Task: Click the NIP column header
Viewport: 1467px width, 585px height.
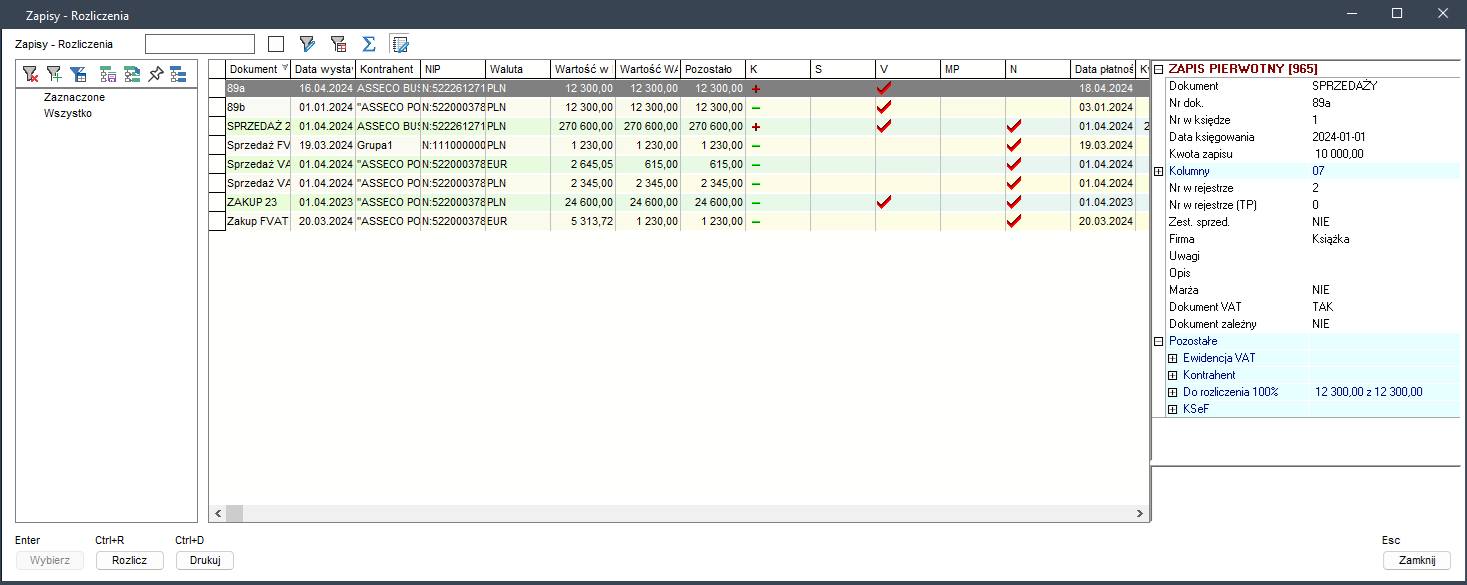Action: [453, 69]
